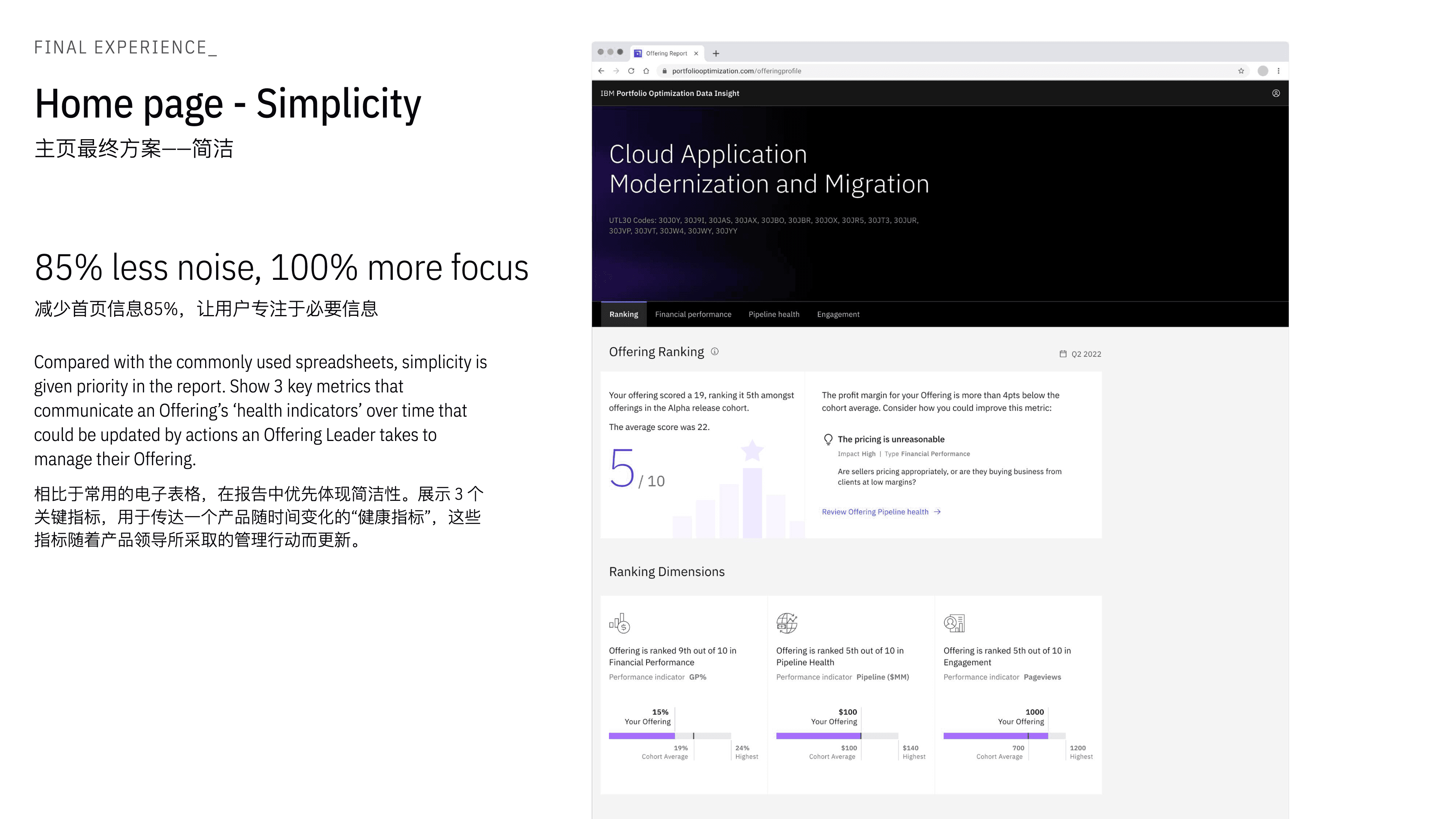This screenshot has height=819, width=1456.
Task: Click the 'Type Financial Performance' label
Action: 927,454
